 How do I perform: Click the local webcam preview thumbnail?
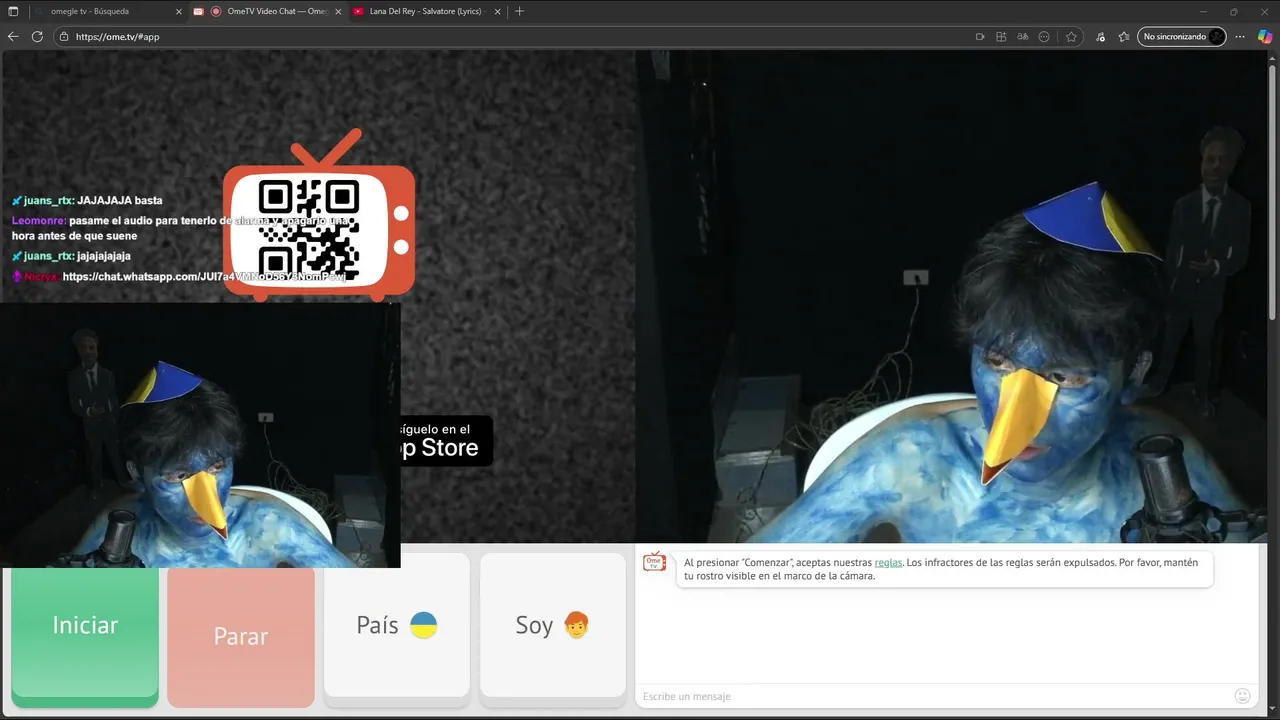(200, 435)
